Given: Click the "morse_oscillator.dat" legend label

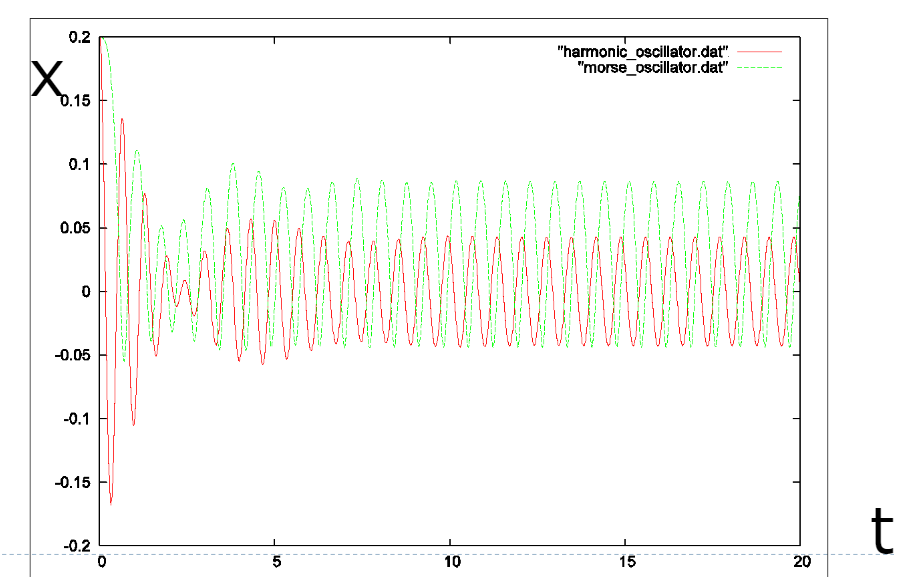Looking at the screenshot, I should 652,68.
